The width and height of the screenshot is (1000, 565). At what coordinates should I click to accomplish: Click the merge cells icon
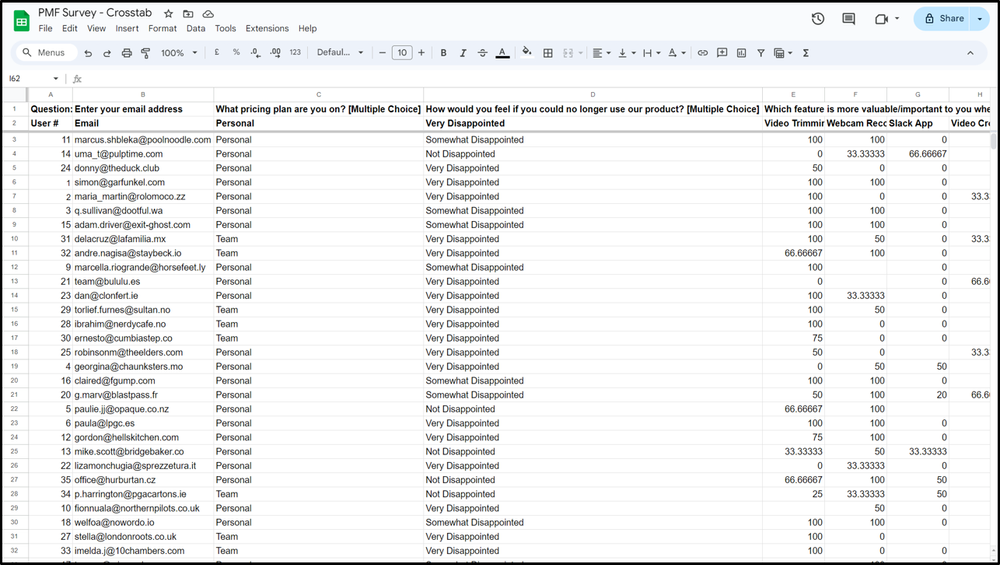(x=568, y=53)
